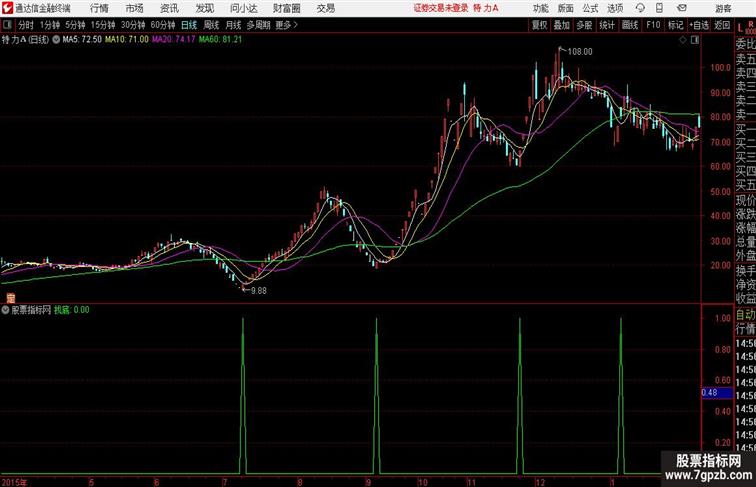Viewport: 756px width, 487px height.
Task: Switch to the 分时 chart tab
Action: pyautogui.click(x=26, y=25)
